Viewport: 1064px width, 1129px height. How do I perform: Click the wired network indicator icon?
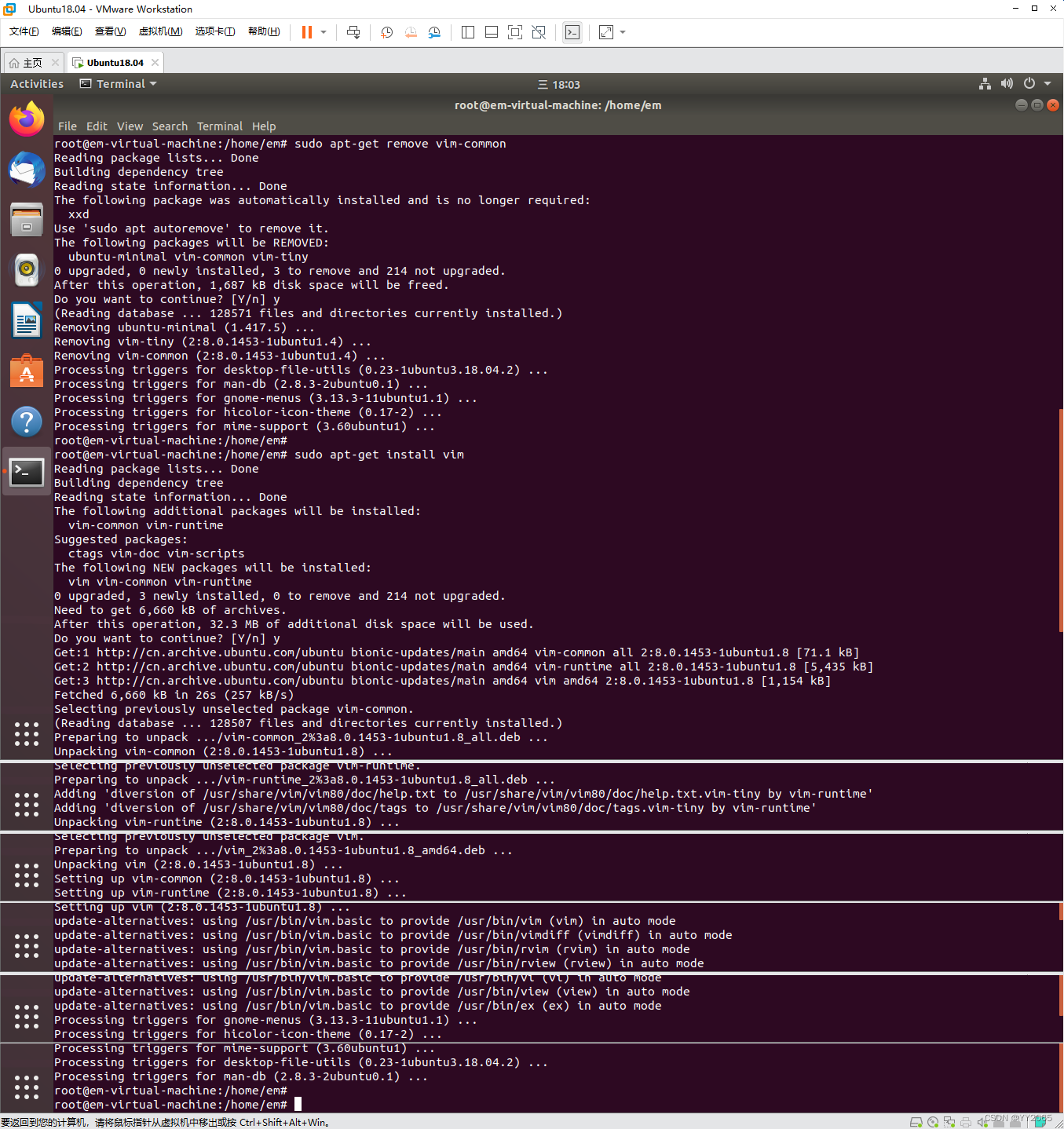[985, 84]
